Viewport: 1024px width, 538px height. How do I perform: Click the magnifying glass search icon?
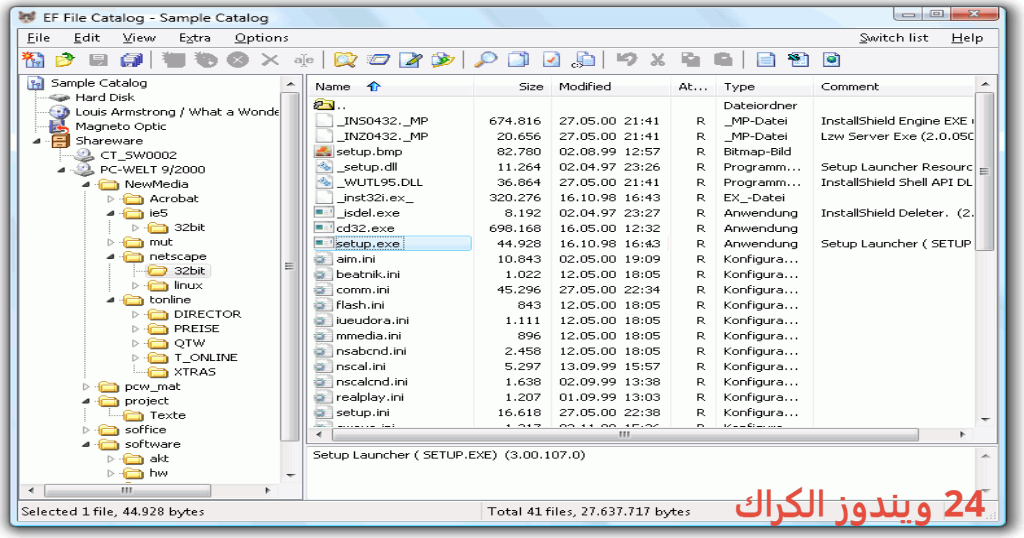click(485, 60)
